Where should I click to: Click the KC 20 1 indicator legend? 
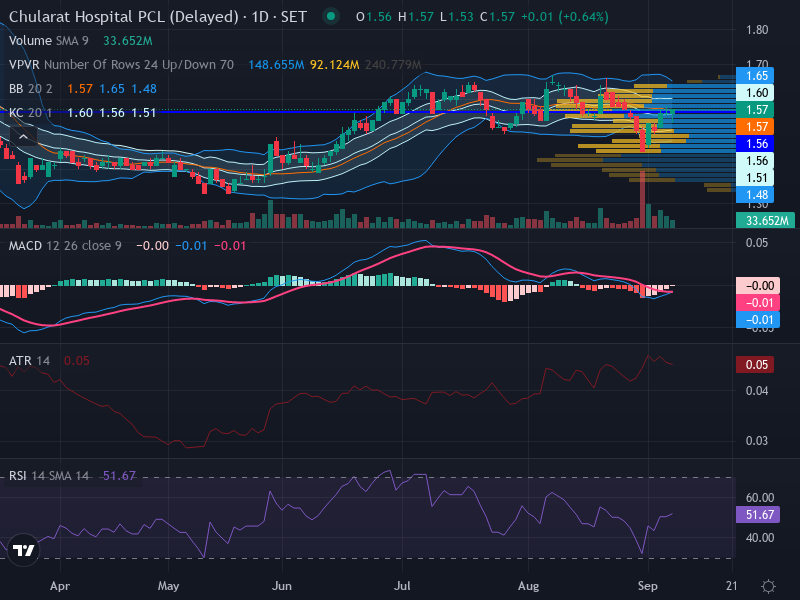[x=31, y=113]
